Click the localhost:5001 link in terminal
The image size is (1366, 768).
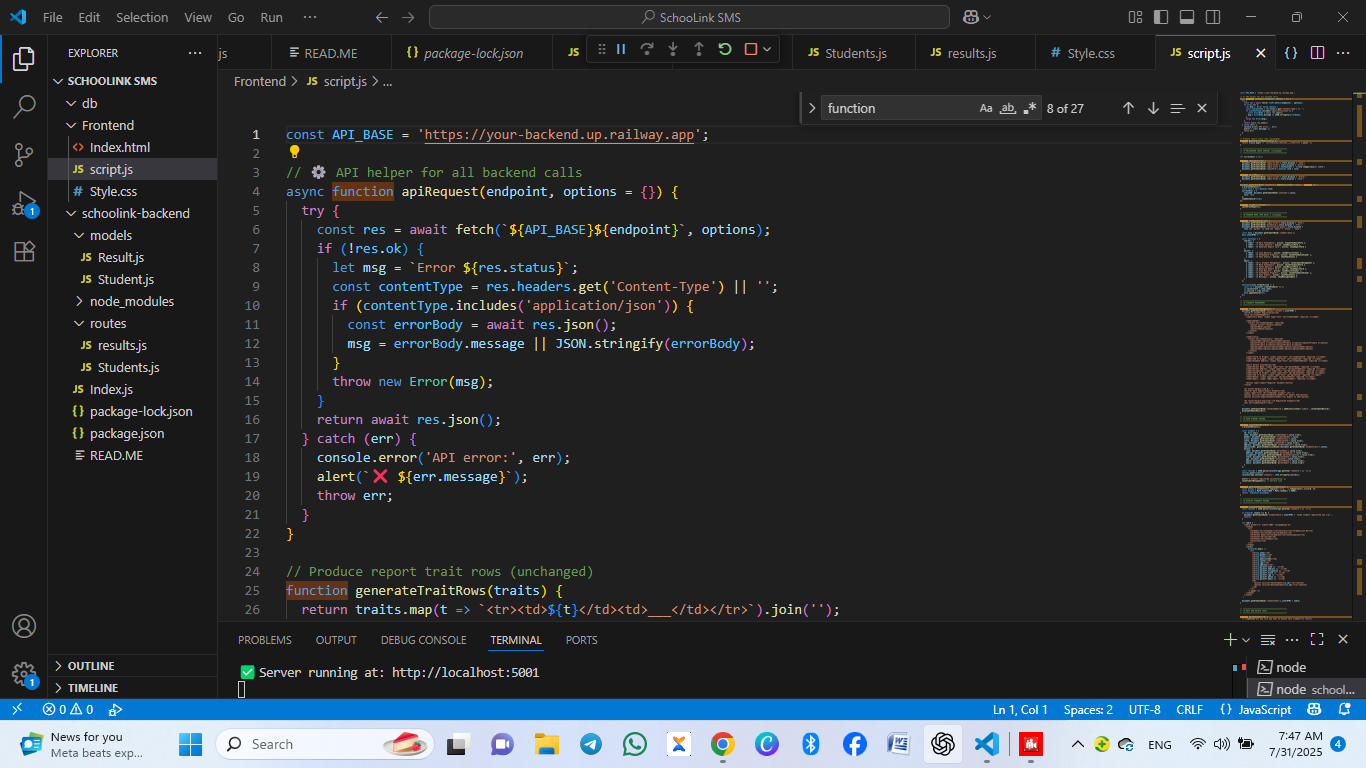(465, 672)
